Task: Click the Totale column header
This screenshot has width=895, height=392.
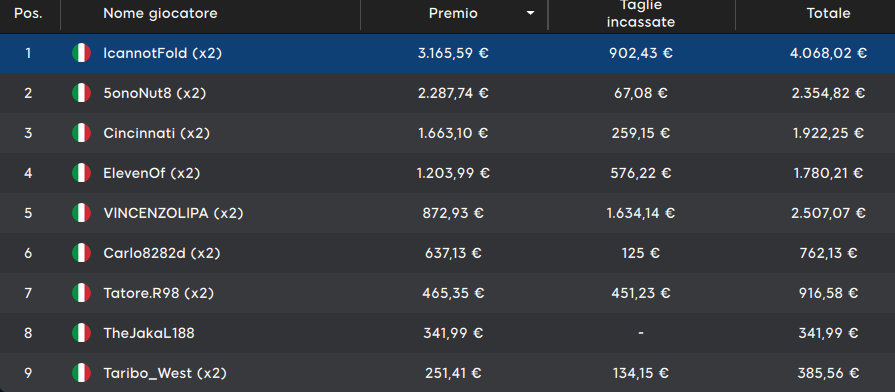Action: (828, 14)
